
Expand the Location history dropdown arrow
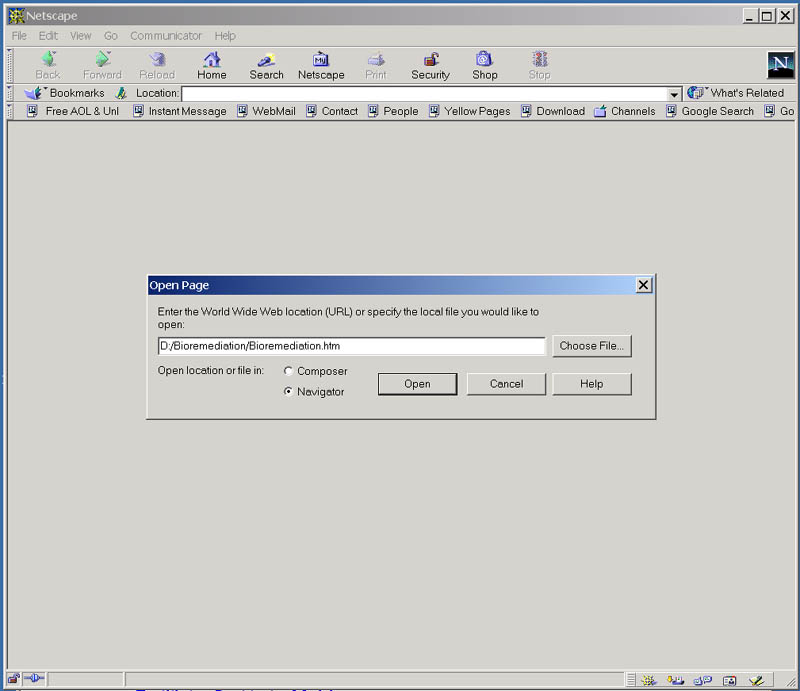[674, 94]
